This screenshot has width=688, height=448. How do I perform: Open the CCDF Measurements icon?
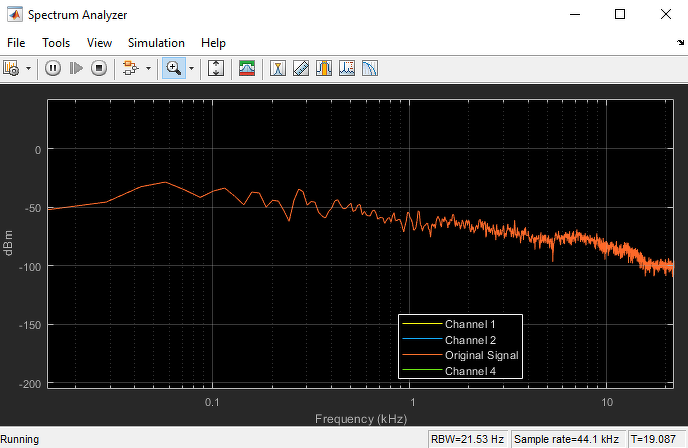pyautogui.click(x=370, y=68)
